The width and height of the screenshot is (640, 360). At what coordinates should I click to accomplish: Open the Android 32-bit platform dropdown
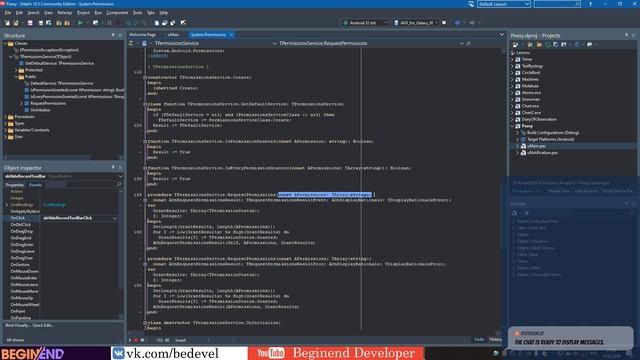pyautogui.click(x=385, y=23)
